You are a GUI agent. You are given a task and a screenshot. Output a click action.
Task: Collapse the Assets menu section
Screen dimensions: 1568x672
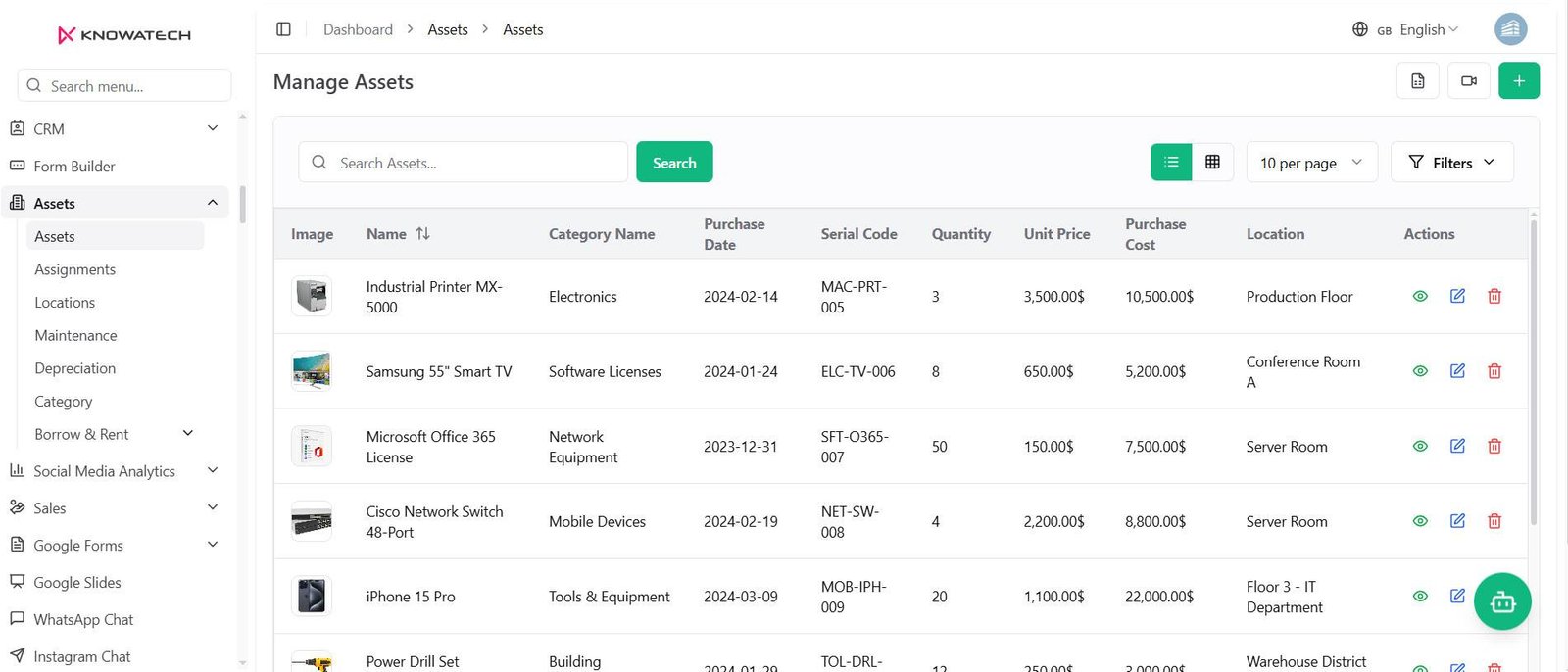[x=213, y=203]
